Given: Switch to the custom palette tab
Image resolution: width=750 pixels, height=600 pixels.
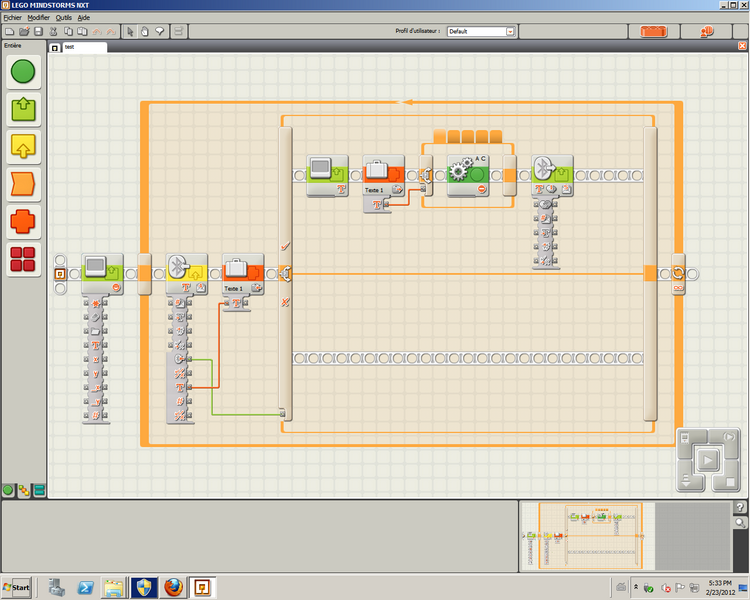Looking at the screenshot, I should pyautogui.click(x=39, y=490).
